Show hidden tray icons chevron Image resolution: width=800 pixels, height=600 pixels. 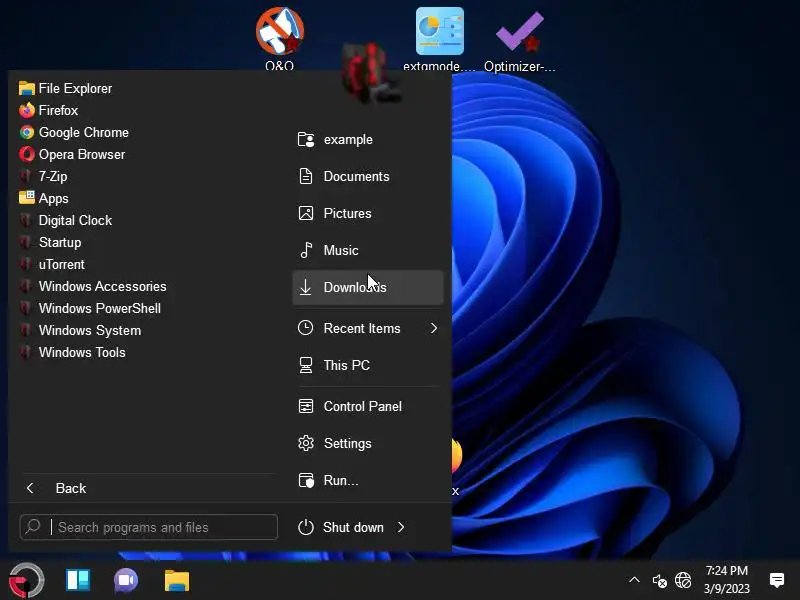(634, 580)
